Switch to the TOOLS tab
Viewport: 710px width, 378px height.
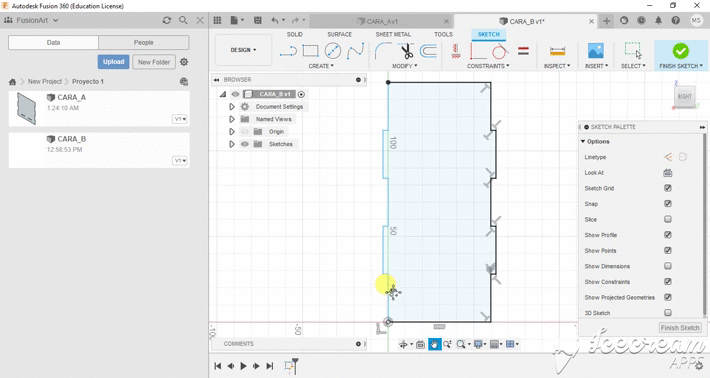tap(443, 34)
